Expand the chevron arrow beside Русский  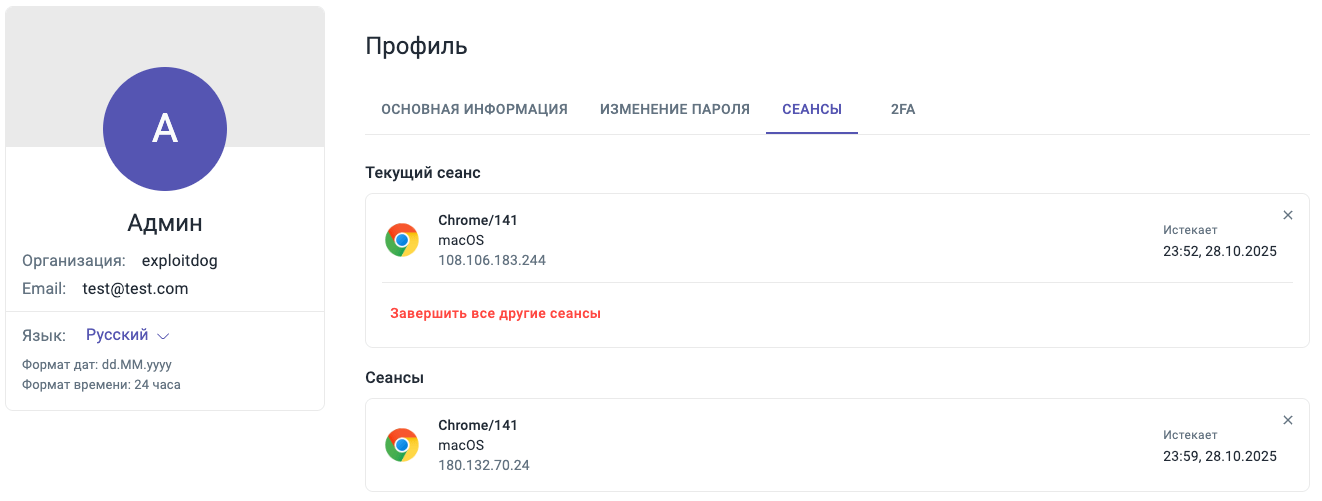point(164,336)
